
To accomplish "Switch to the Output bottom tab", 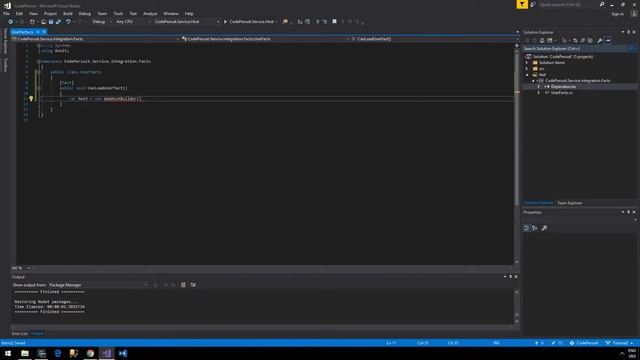I will [x=38, y=333].
